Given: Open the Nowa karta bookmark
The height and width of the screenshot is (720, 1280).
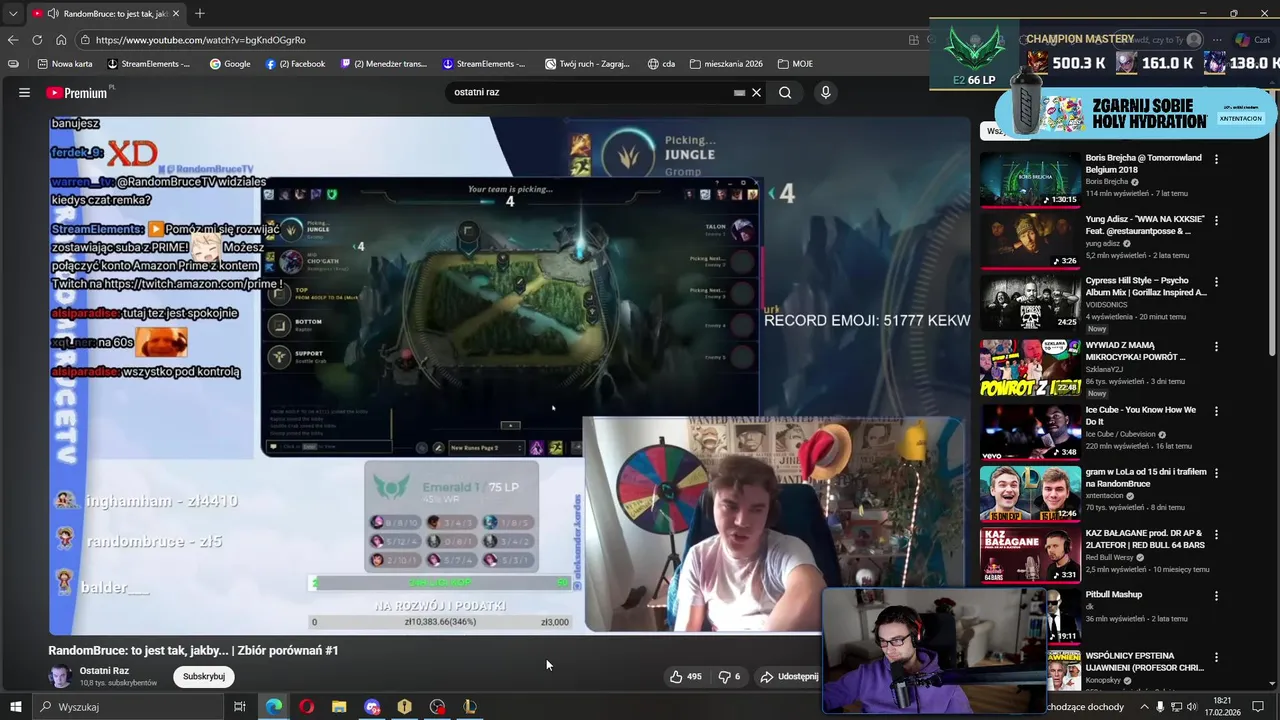Looking at the screenshot, I should tap(65, 64).
